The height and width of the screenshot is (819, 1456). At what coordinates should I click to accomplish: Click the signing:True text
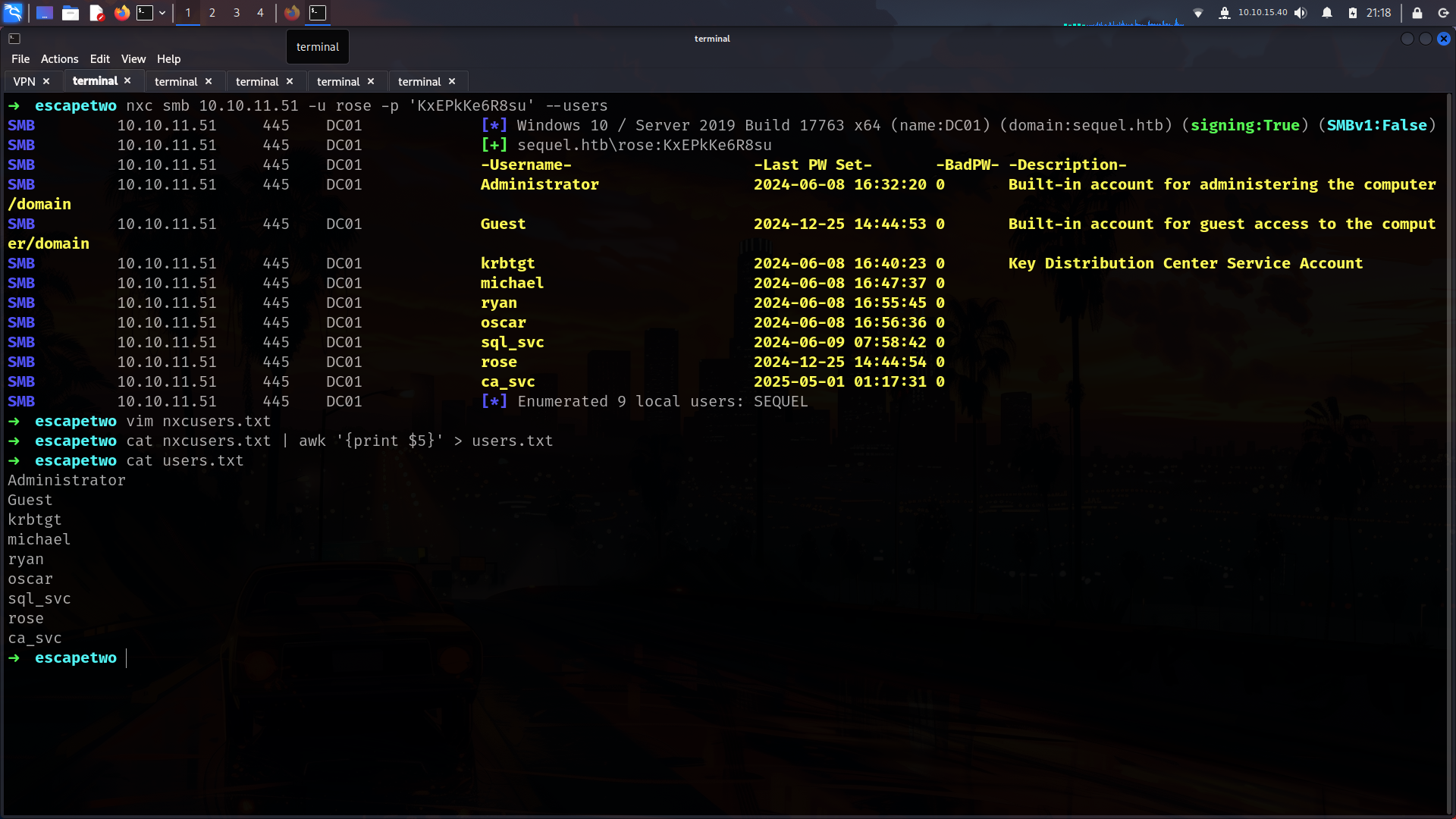tap(1244, 125)
